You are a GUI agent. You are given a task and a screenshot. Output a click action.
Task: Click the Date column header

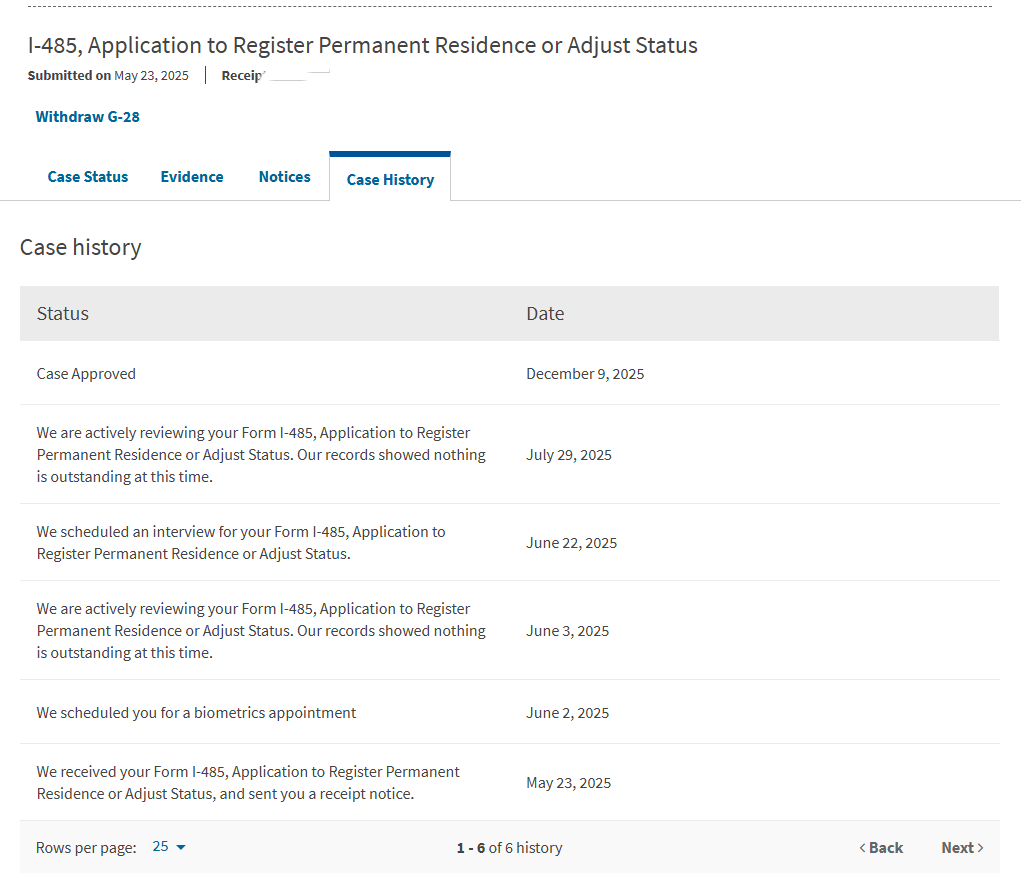[x=545, y=314]
